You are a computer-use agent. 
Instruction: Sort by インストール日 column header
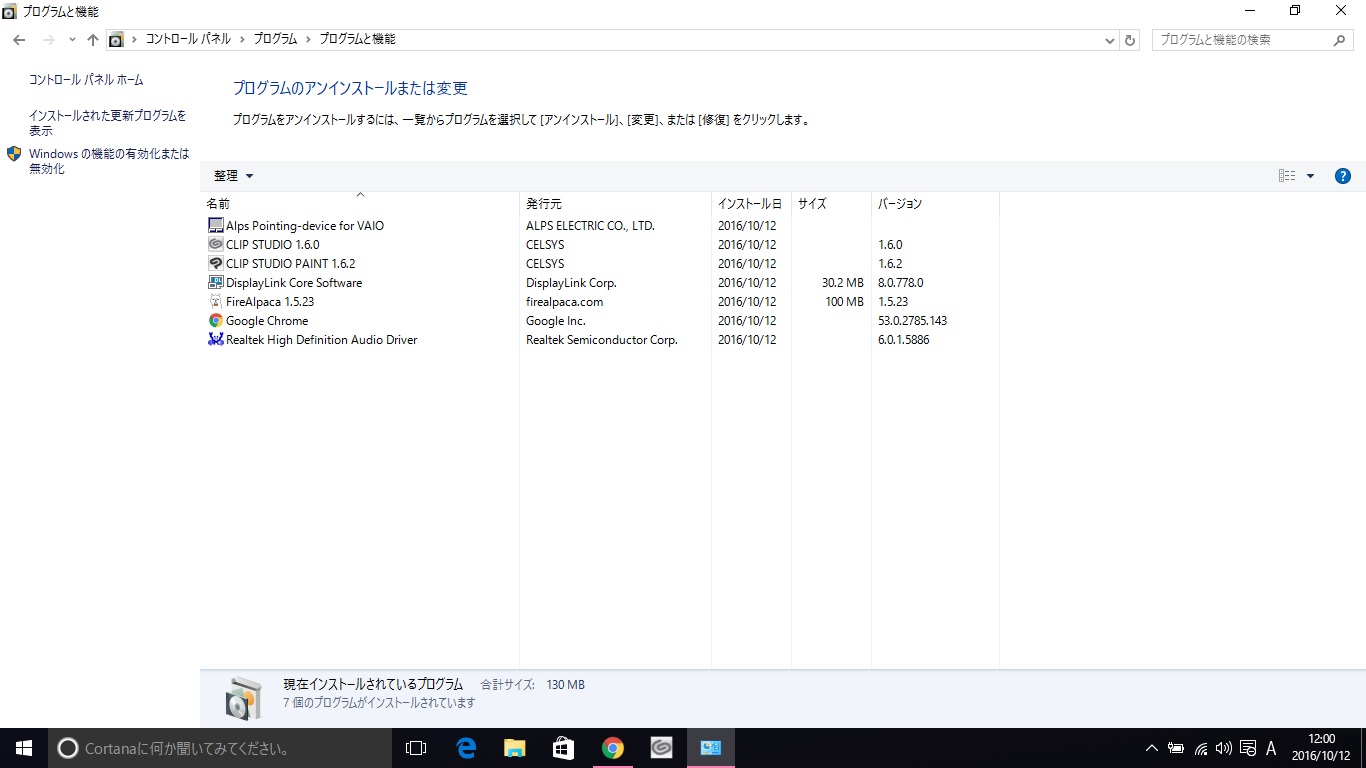coord(751,204)
